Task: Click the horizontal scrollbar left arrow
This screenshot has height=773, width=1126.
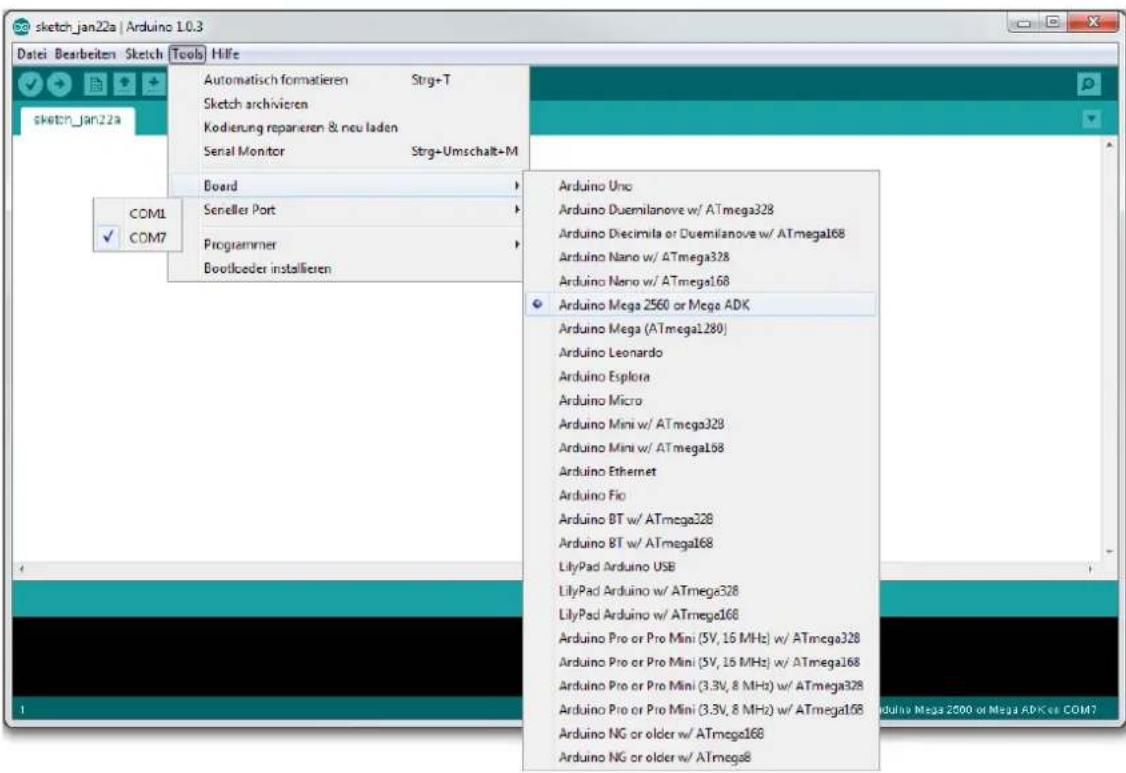Action: (x=22, y=569)
